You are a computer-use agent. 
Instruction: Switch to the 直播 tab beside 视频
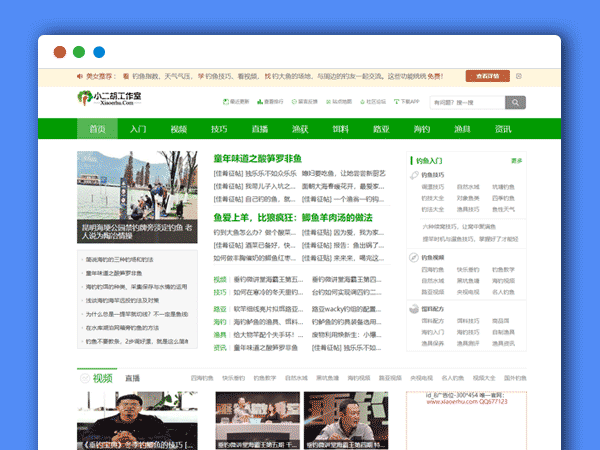133,379
